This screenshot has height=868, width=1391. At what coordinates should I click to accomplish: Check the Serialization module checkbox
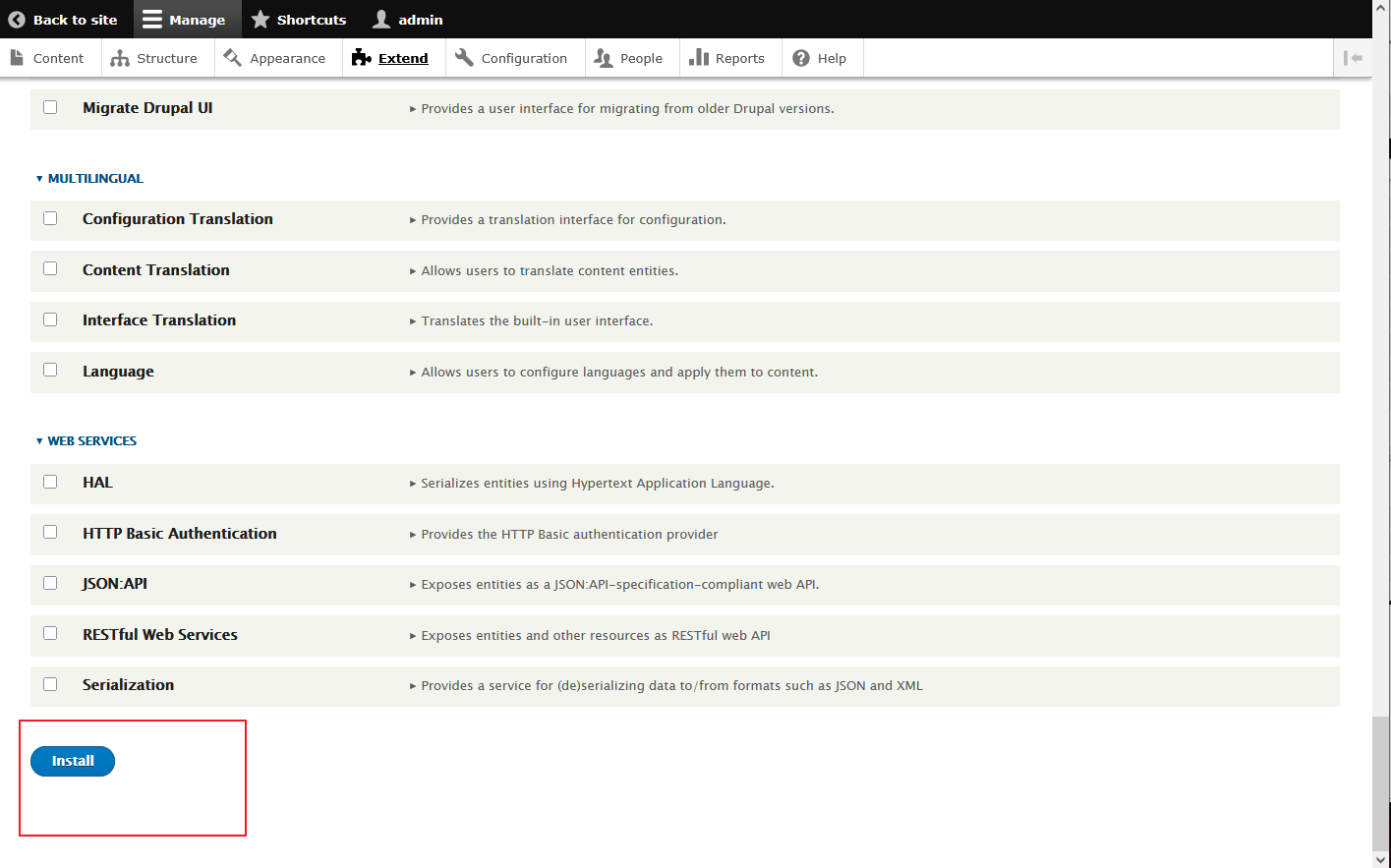50,684
